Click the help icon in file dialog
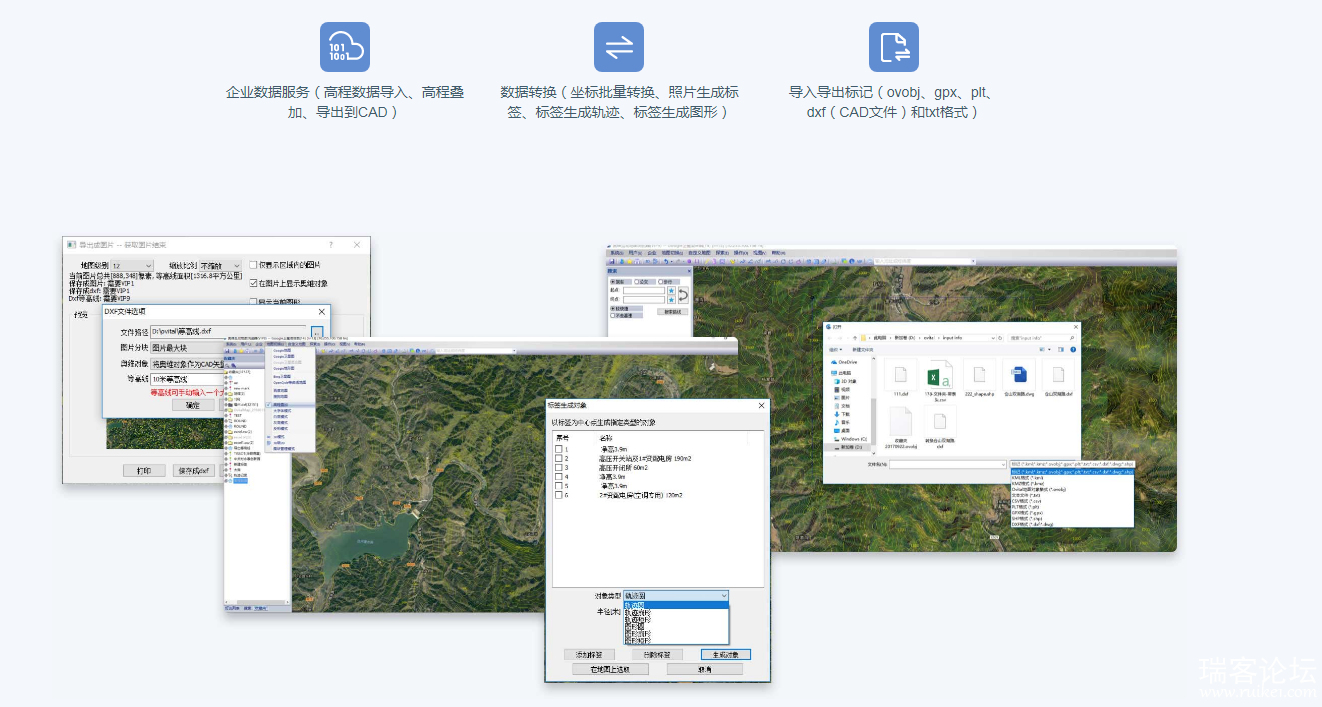 pyautogui.click(x=1074, y=349)
